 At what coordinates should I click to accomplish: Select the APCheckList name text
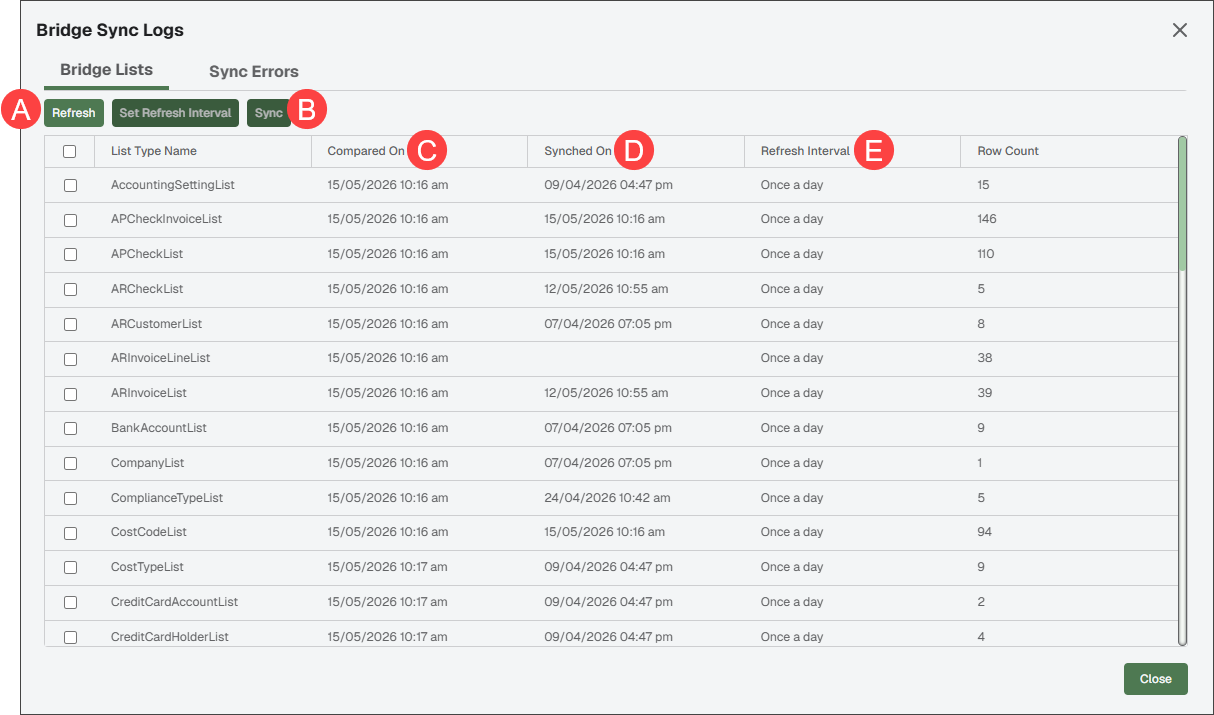147,254
